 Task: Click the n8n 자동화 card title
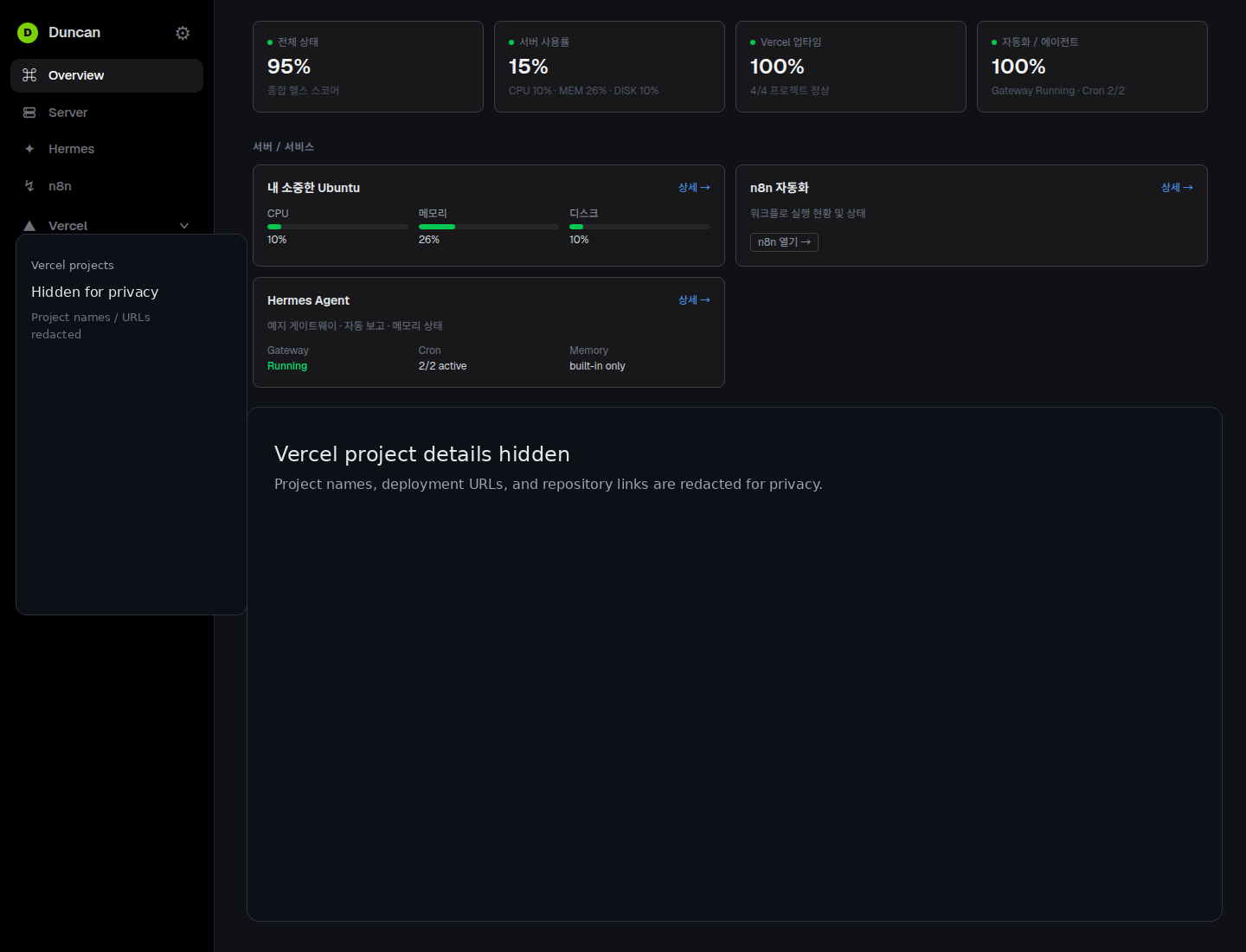[779, 188]
